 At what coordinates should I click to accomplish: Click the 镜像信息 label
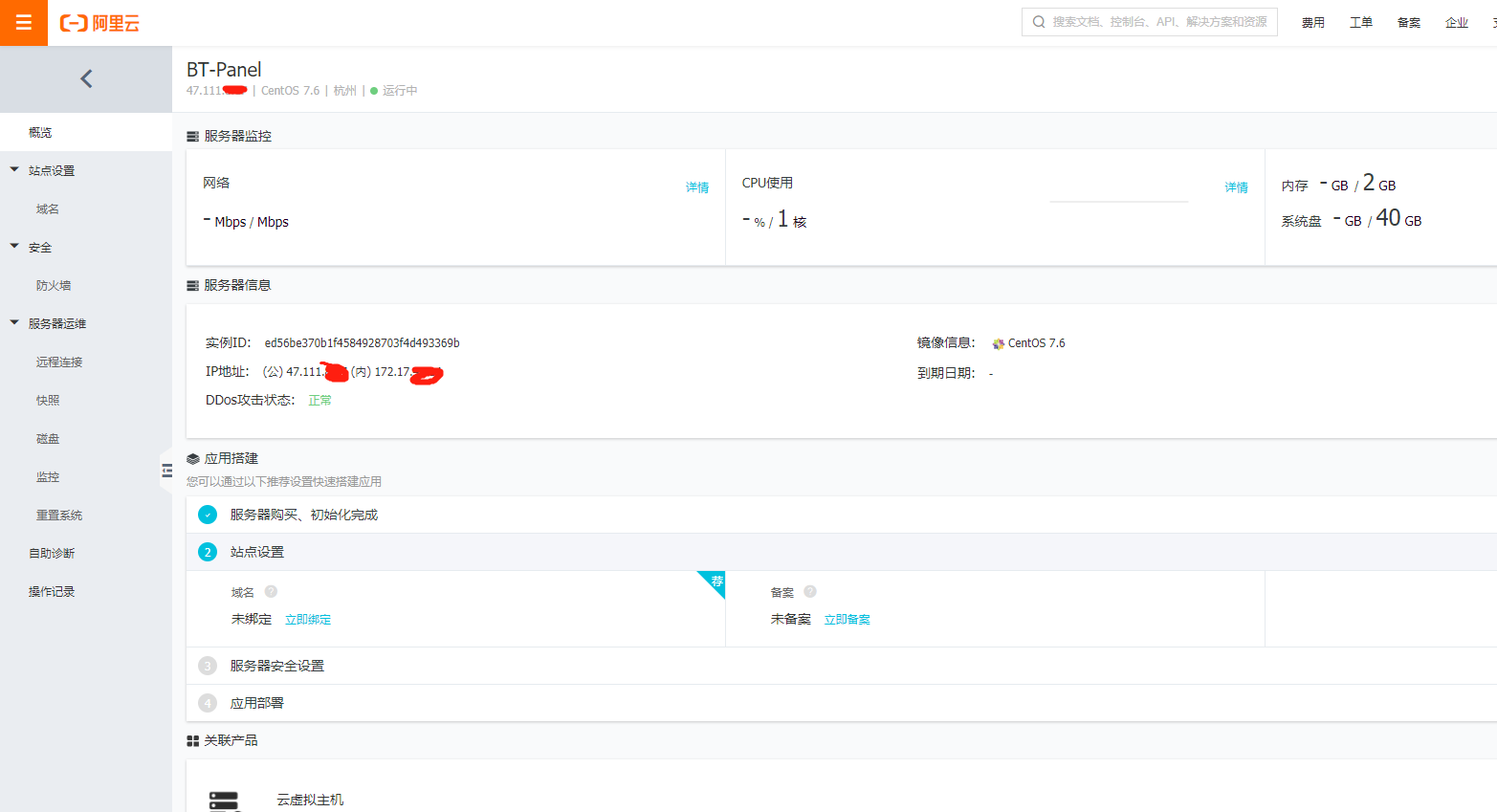946,343
